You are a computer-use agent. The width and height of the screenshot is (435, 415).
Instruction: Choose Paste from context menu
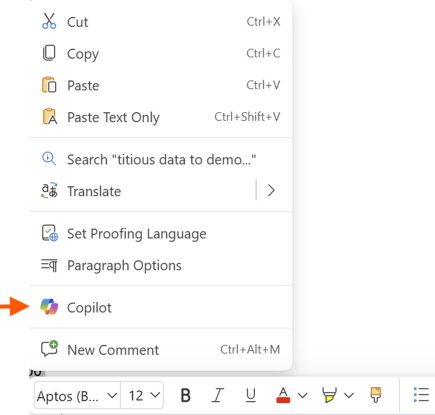[161, 85]
